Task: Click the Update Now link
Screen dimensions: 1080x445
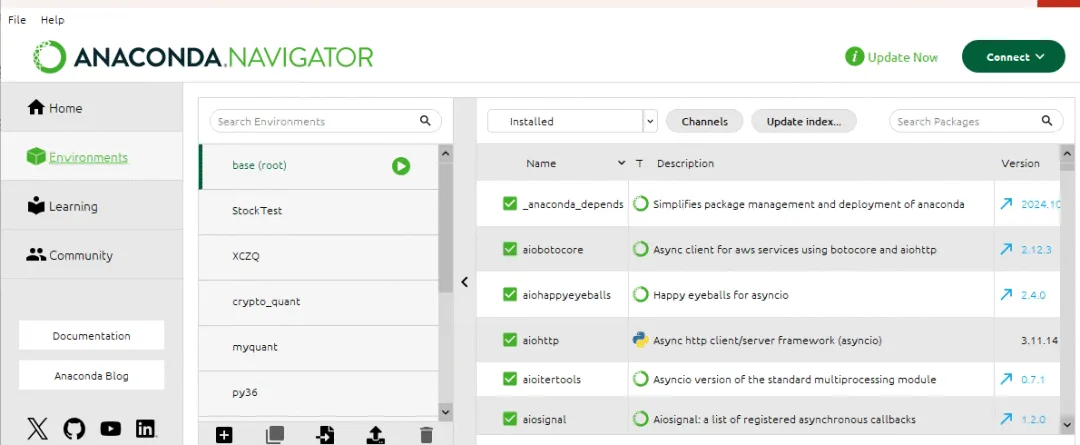Action: point(903,57)
